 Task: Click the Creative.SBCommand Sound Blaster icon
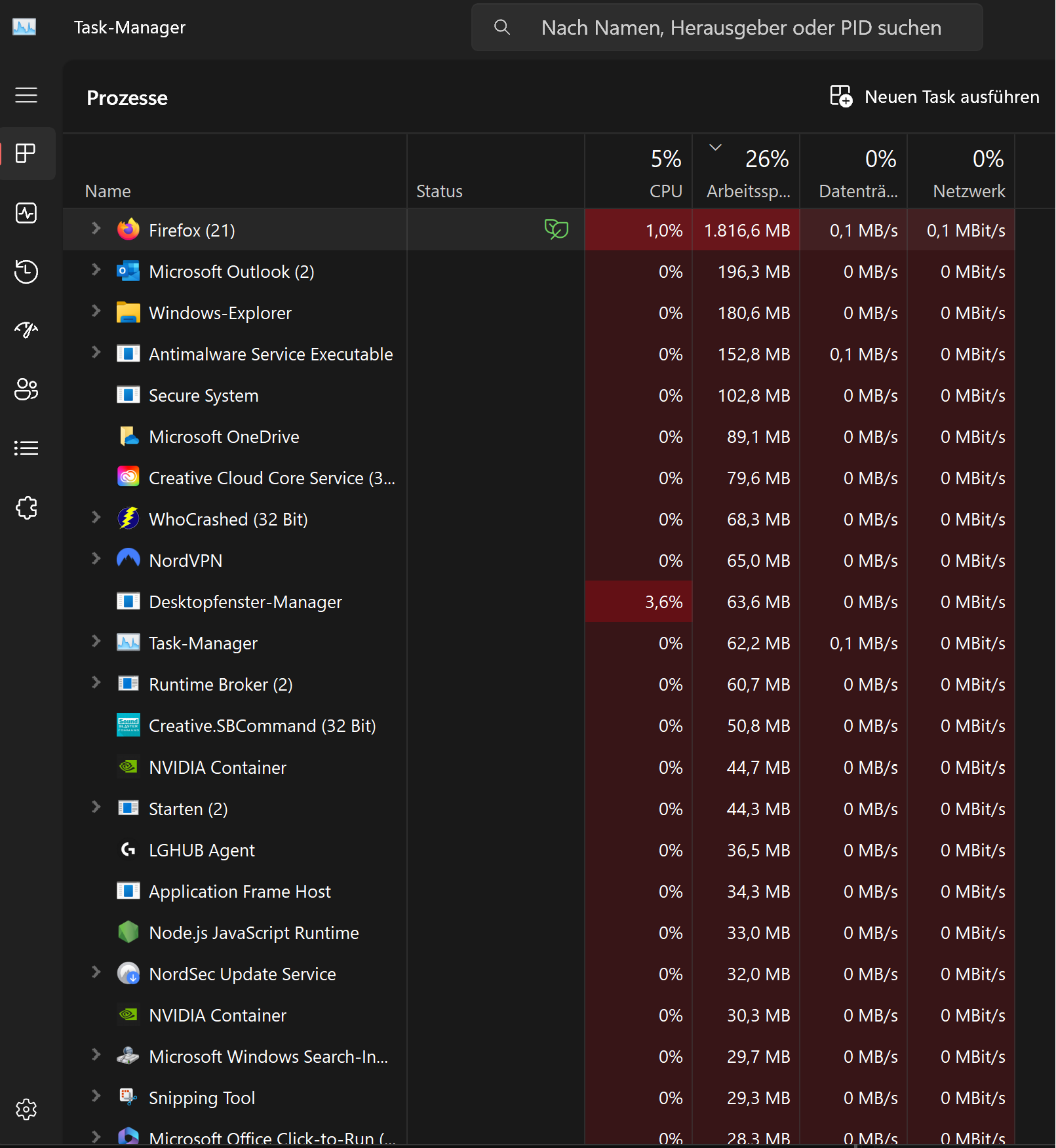coord(128,725)
